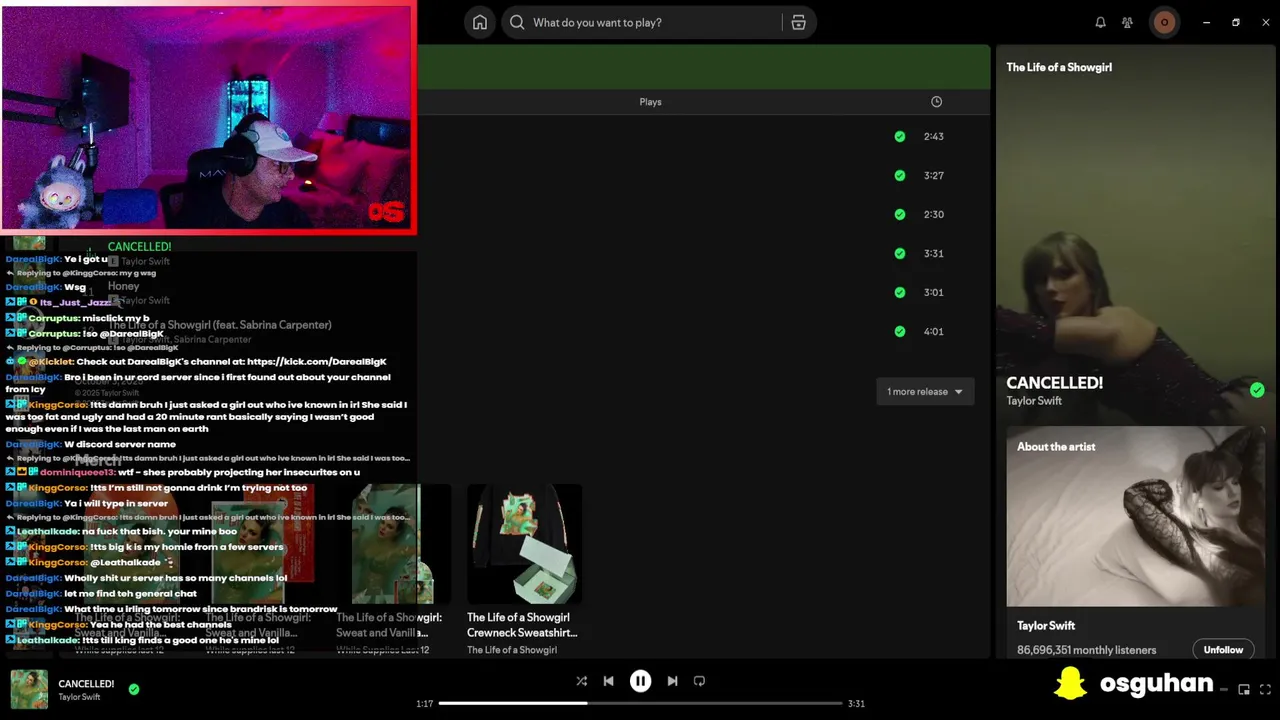Skip to previous track
1280x720 pixels.
click(x=608, y=681)
